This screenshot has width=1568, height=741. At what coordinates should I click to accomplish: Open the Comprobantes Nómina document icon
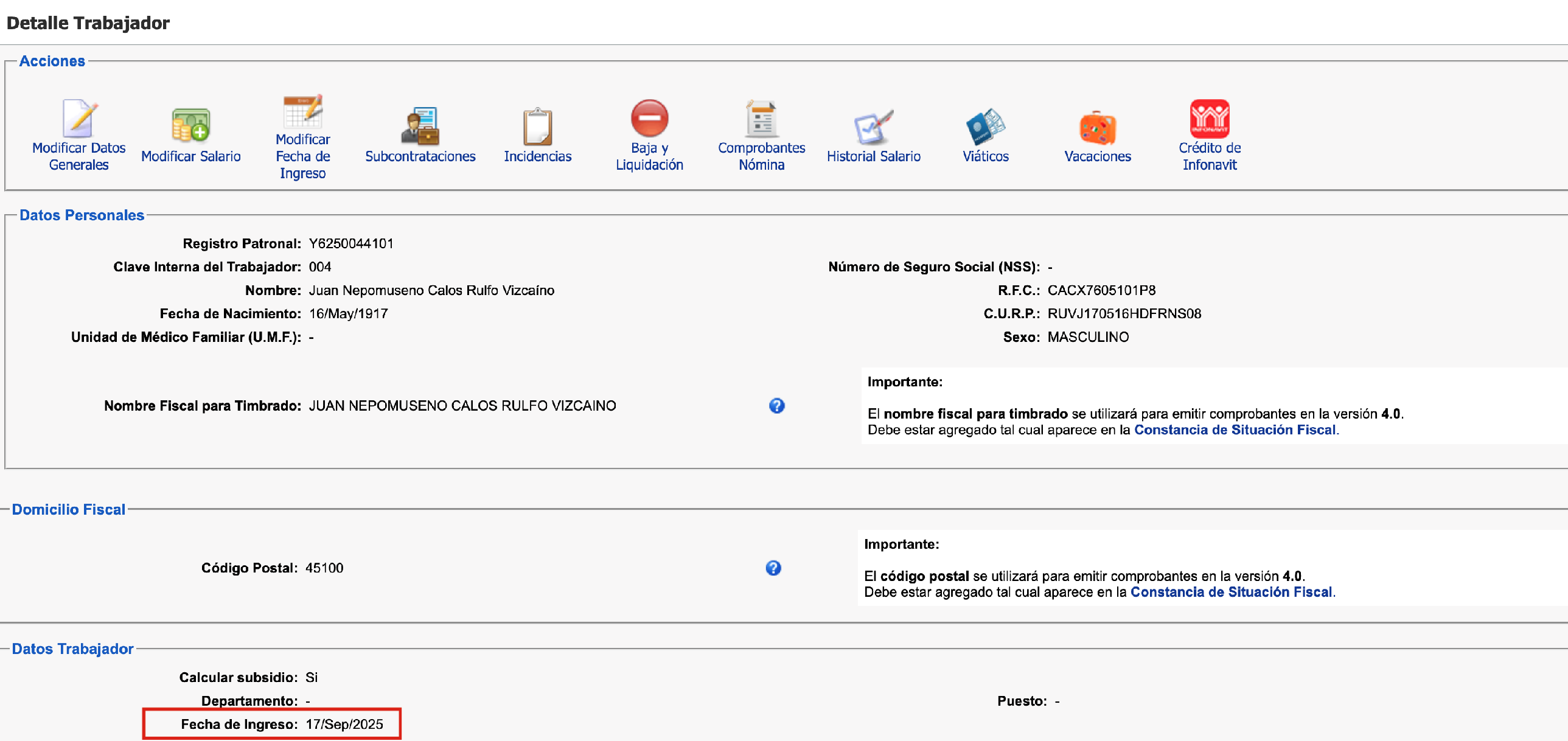click(761, 118)
